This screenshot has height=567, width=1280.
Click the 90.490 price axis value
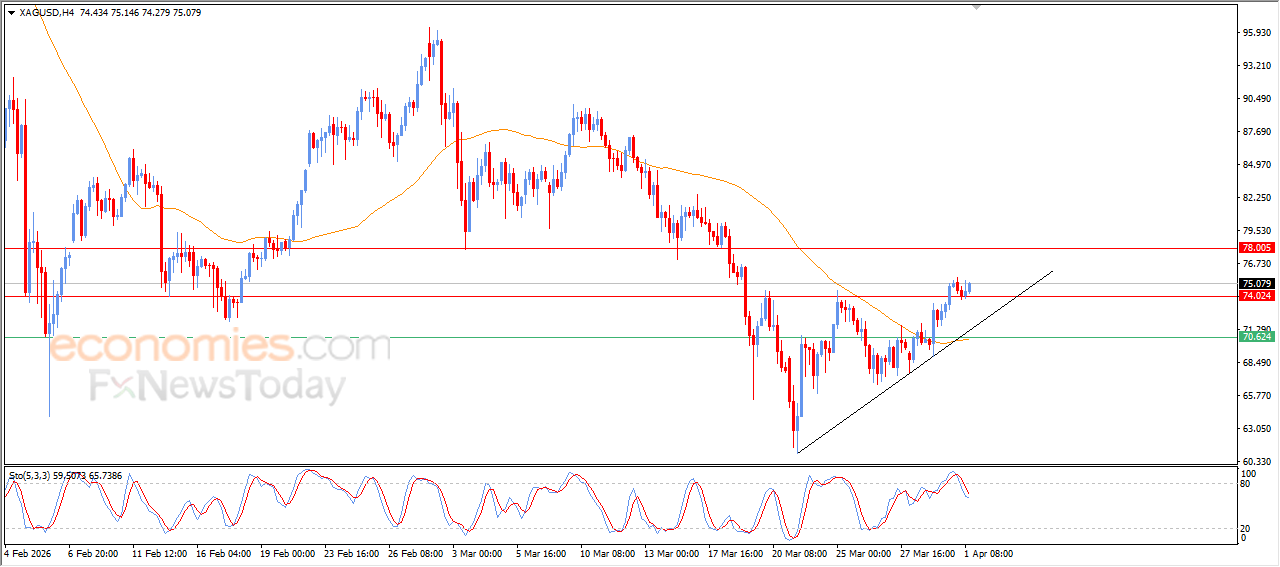(x=1256, y=99)
